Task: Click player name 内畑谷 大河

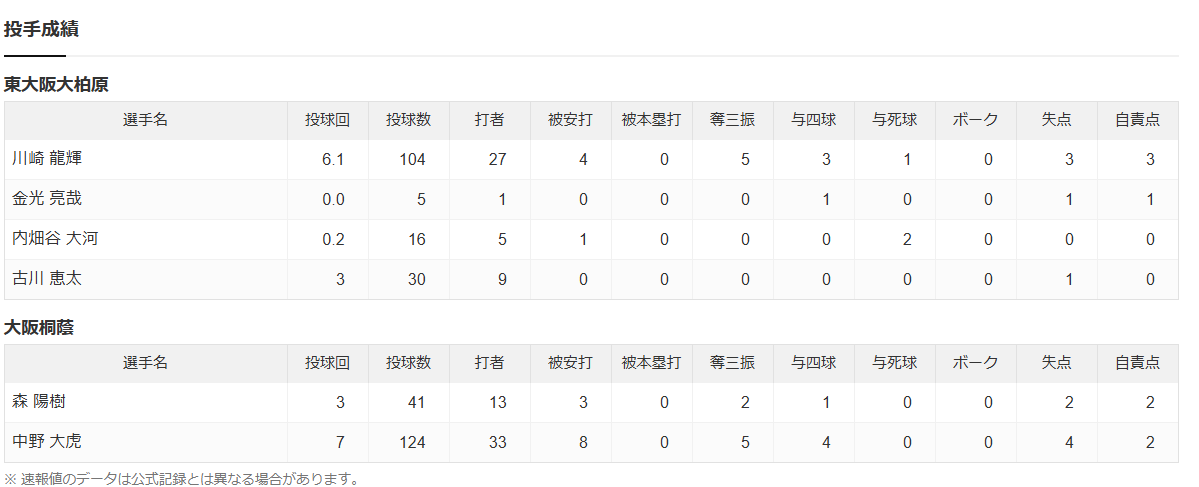Action: [x=55, y=239]
